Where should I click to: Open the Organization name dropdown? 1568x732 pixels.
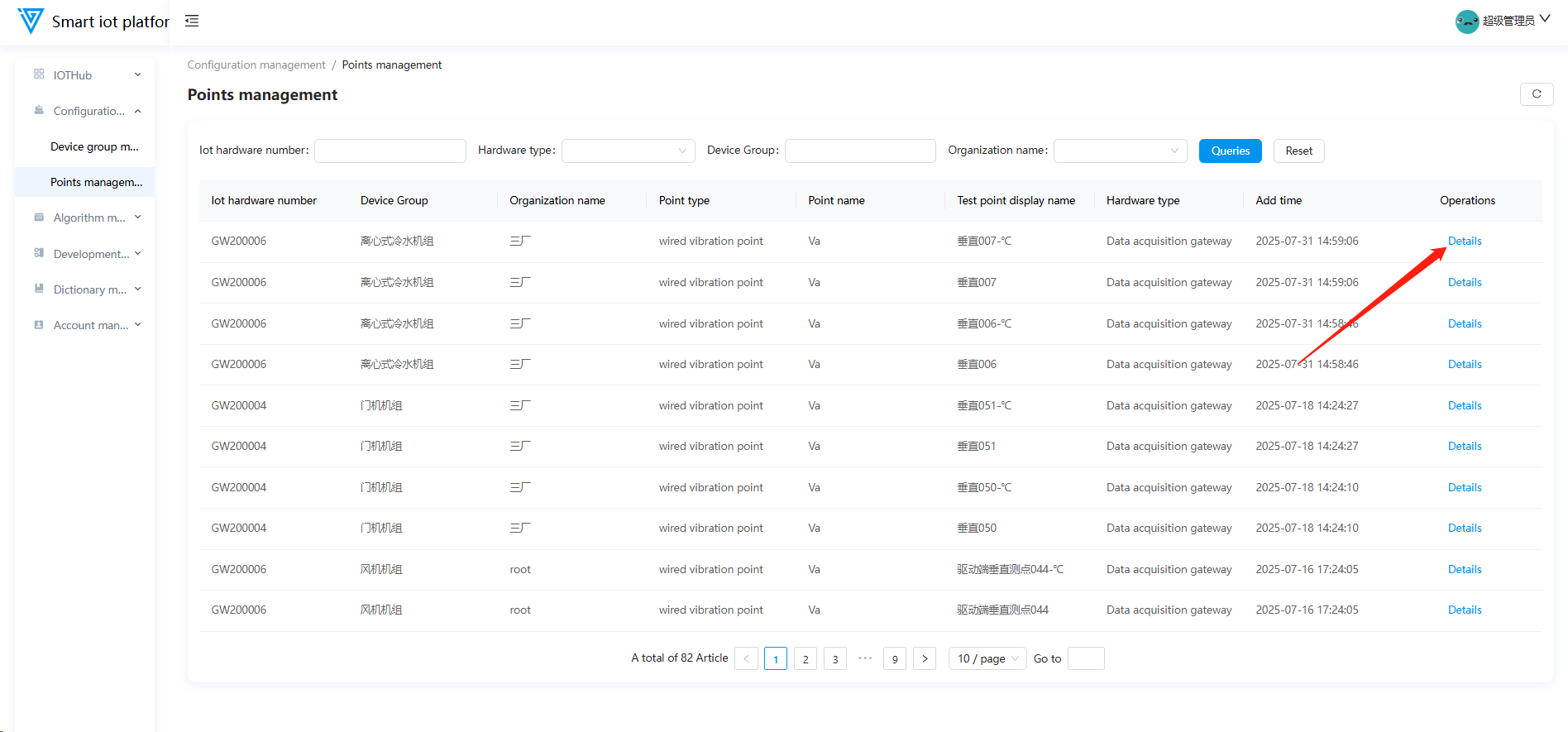pos(1120,151)
